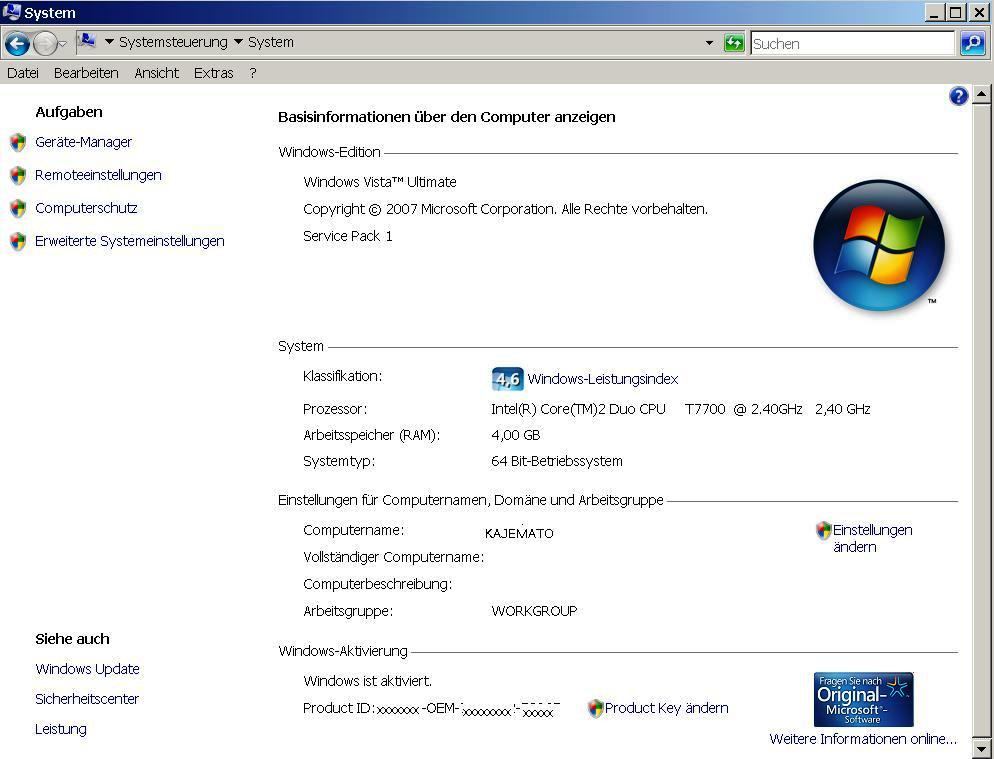Viewport: 994px width, 759px height.
Task: Click the computer name KAJEMATO
Action: pos(519,533)
